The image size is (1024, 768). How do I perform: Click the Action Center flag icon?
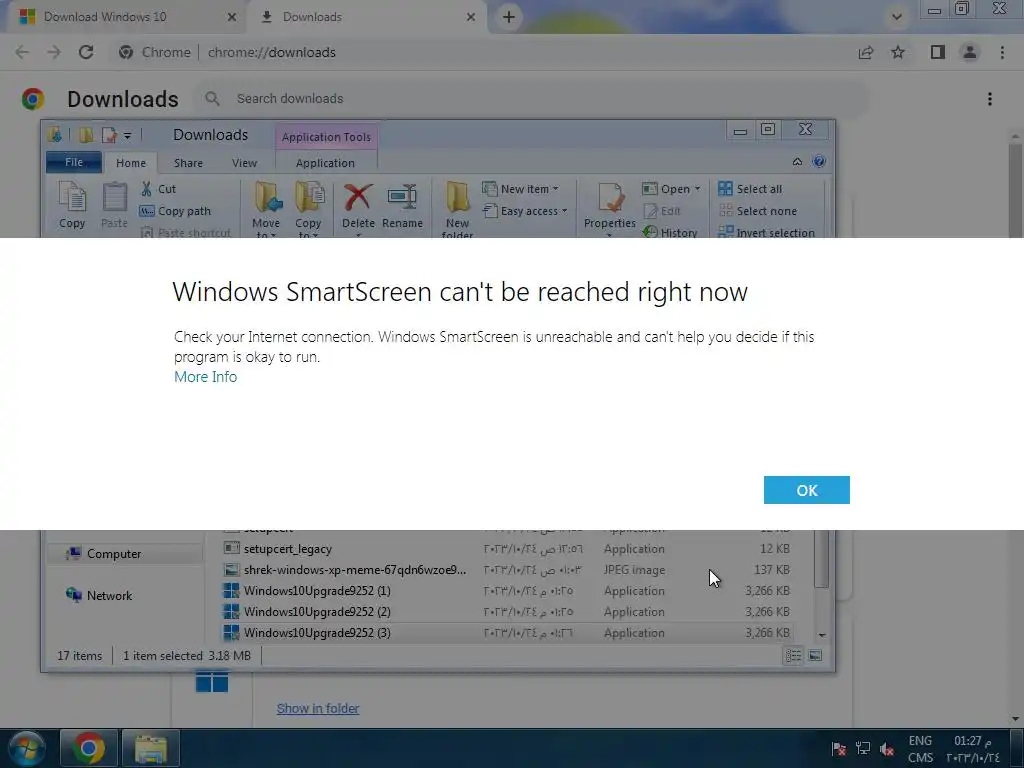coord(839,749)
